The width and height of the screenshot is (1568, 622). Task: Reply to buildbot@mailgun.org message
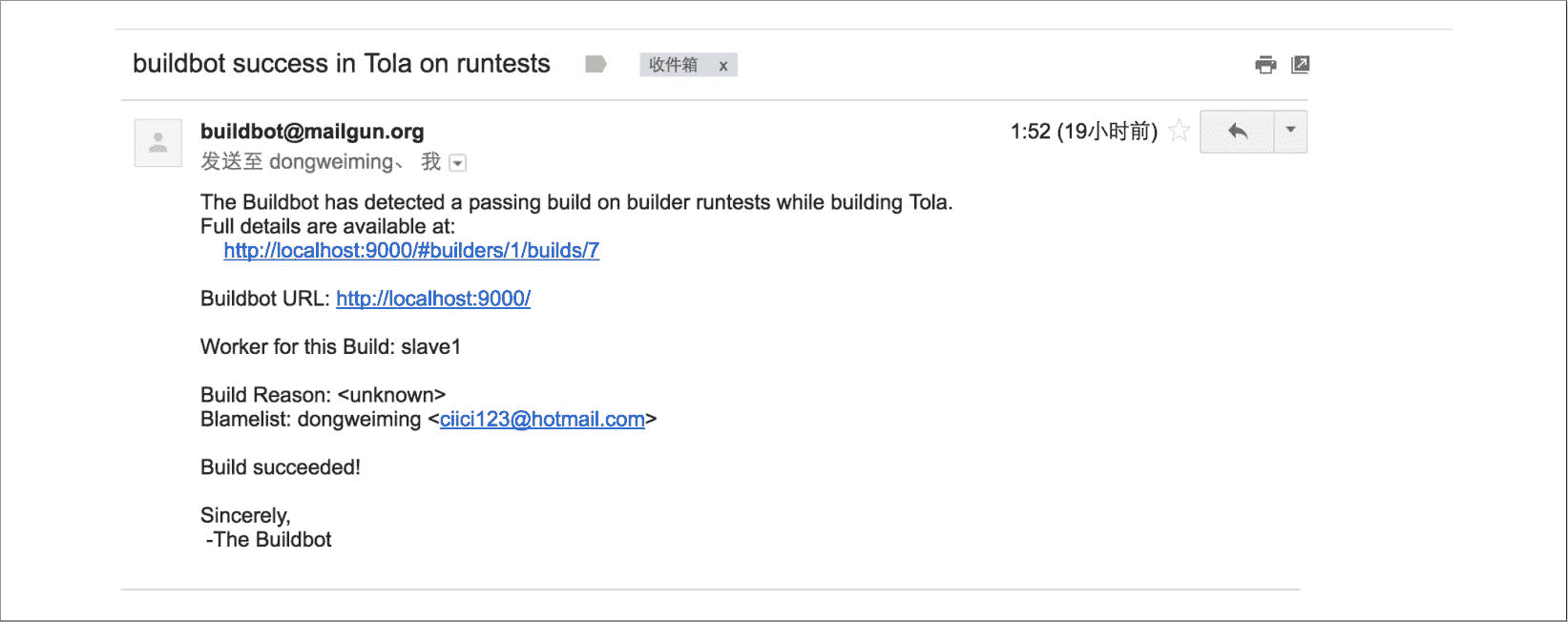click(x=1237, y=132)
